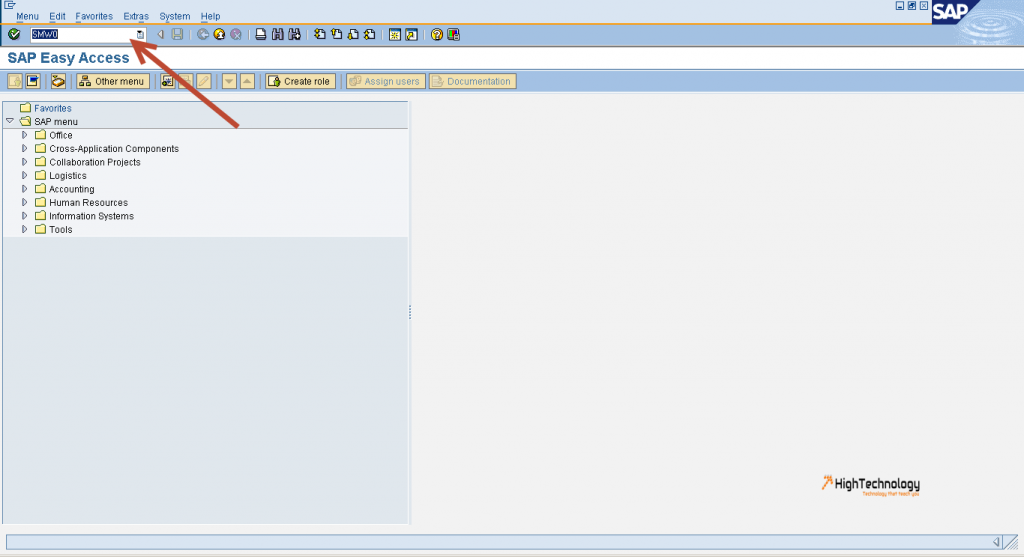Open the Menu menu
1024x557 pixels.
pos(27,16)
